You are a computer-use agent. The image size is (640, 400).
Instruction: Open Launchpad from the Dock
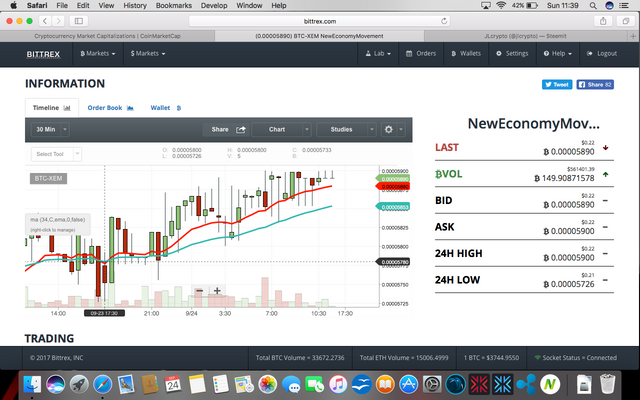point(79,384)
